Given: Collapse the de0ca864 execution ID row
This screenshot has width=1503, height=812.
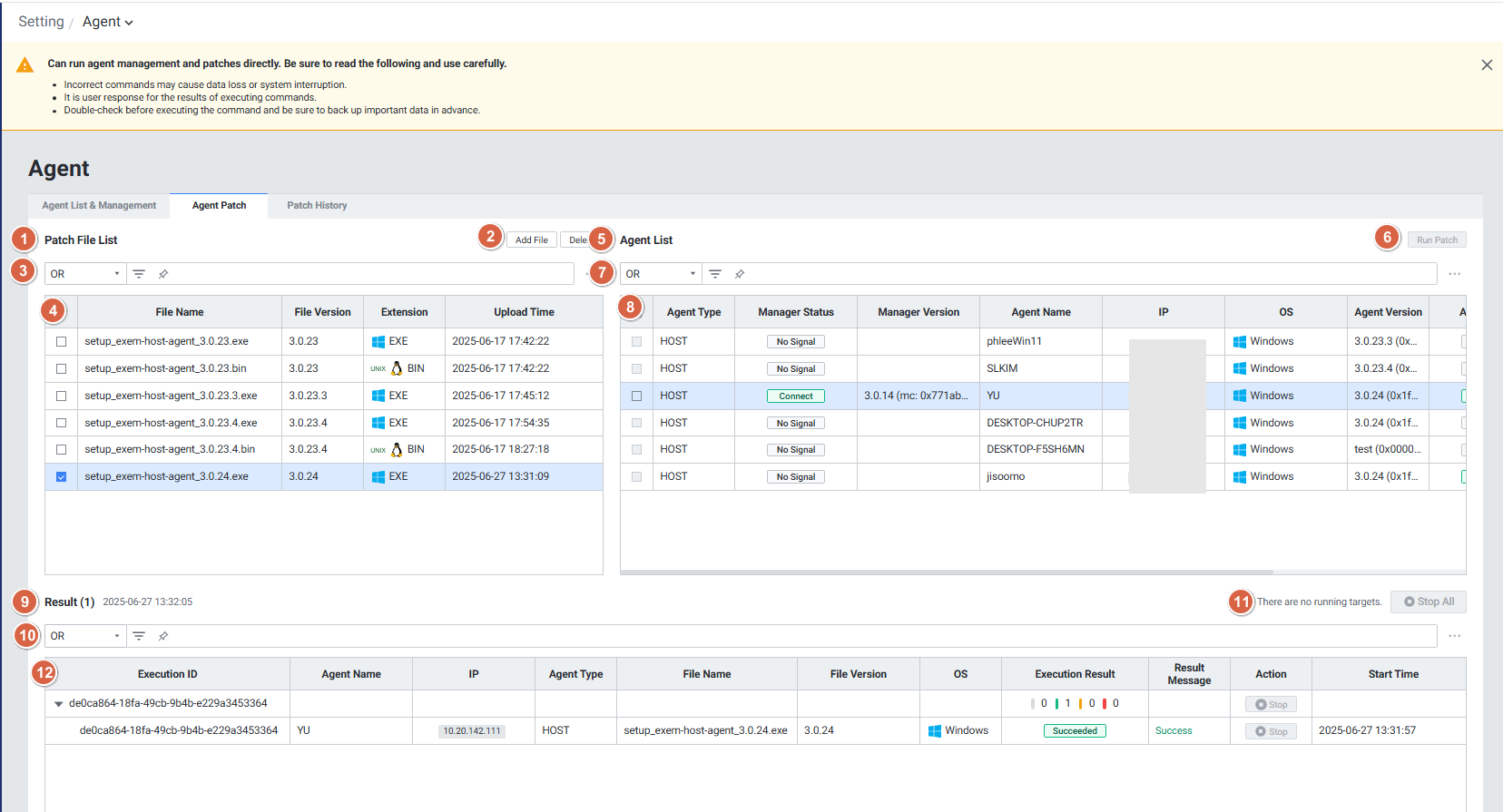Looking at the screenshot, I should click(x=59, y=704).
